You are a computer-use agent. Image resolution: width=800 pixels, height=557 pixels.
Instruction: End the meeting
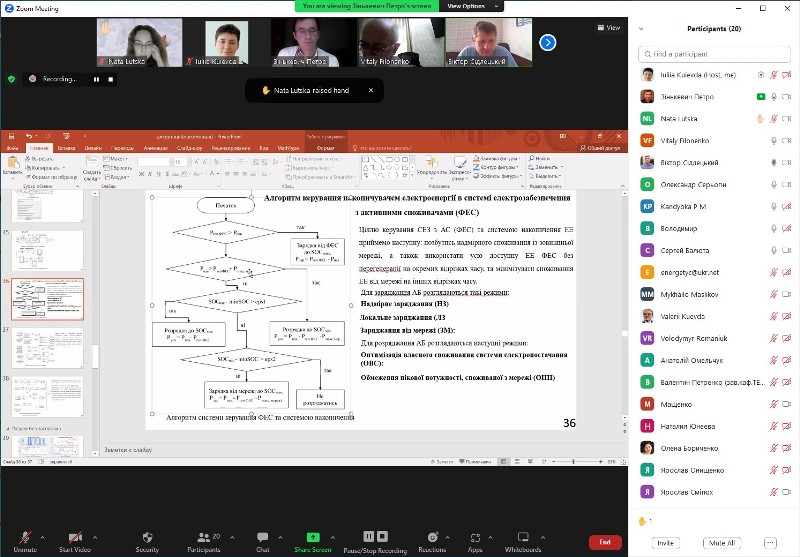click(605, 542)
